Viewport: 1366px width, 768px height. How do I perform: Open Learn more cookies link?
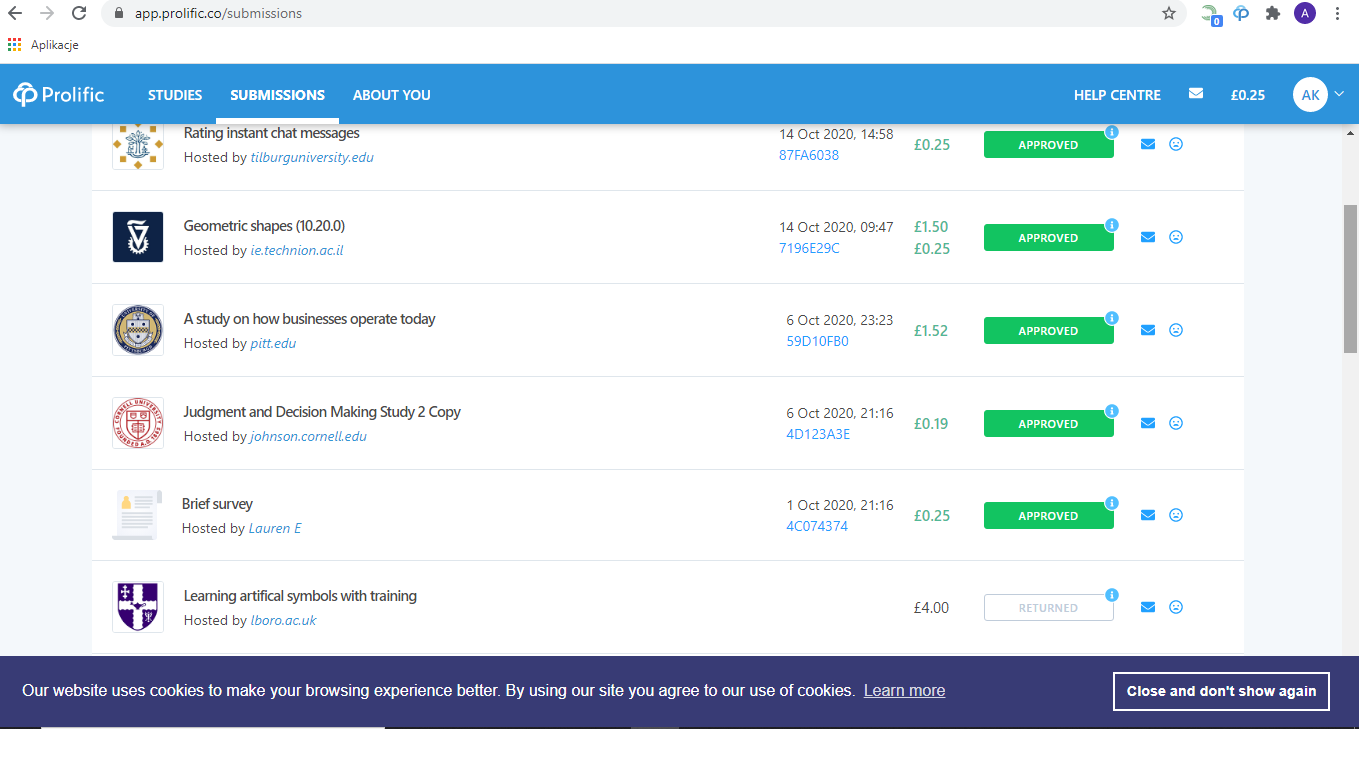pyautogui.click(x=904, y=691)
